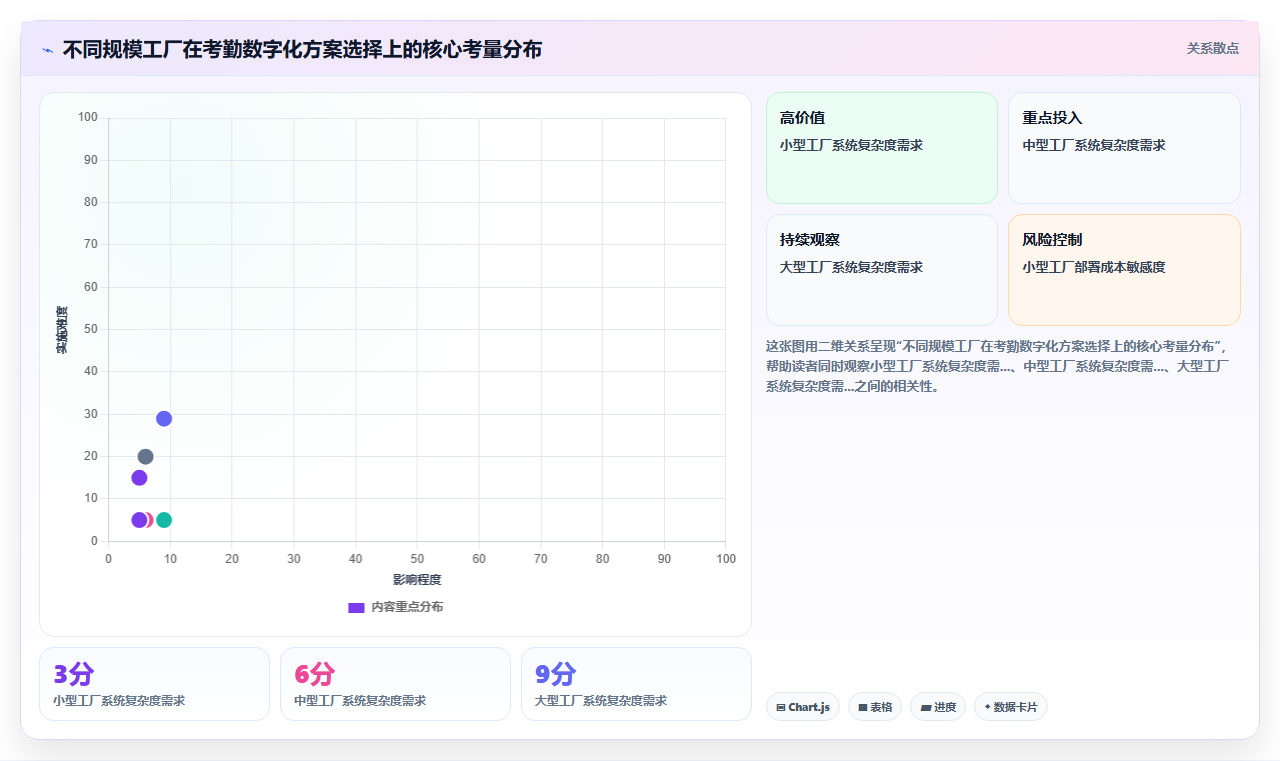
Task: Click the 内容重点分布 legend text
Action: [x=407, y=607]
